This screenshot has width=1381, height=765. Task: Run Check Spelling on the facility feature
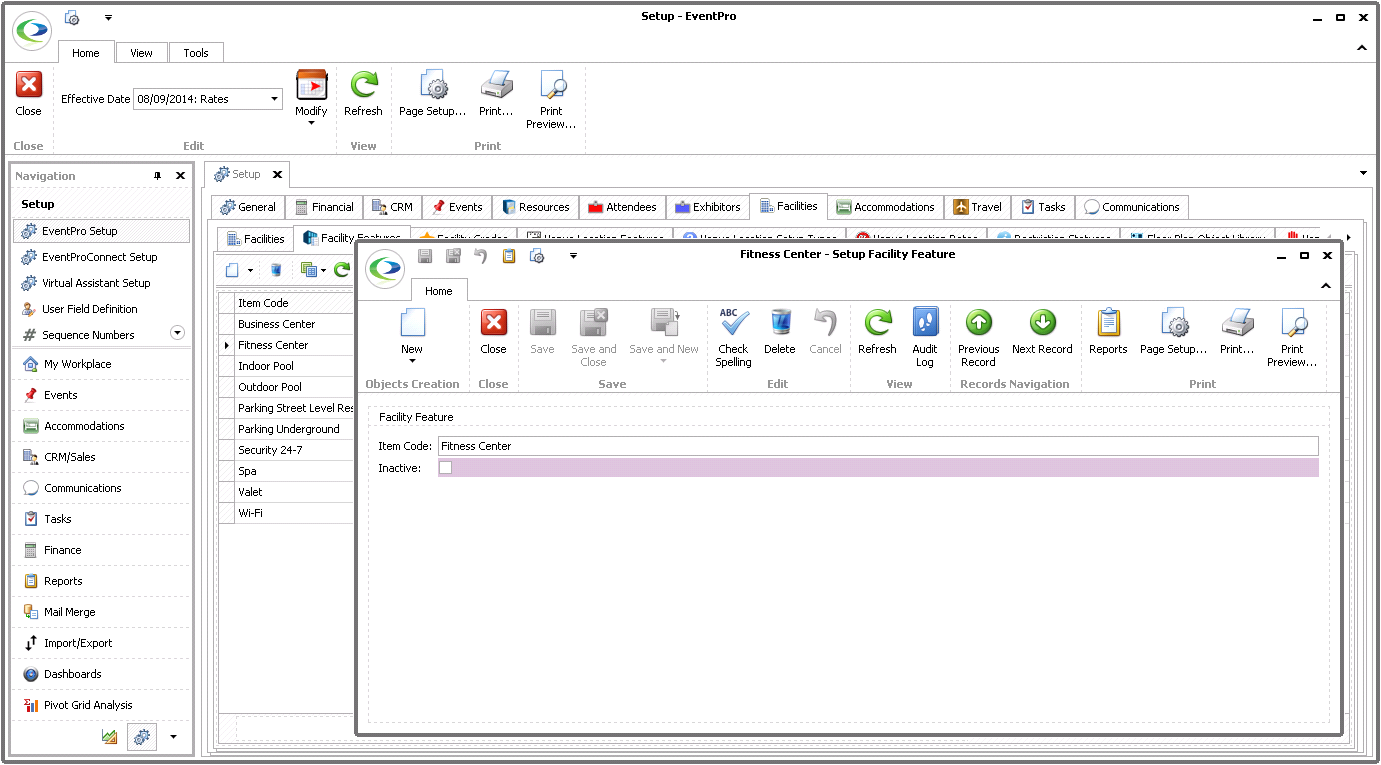[x=733, y=337]
